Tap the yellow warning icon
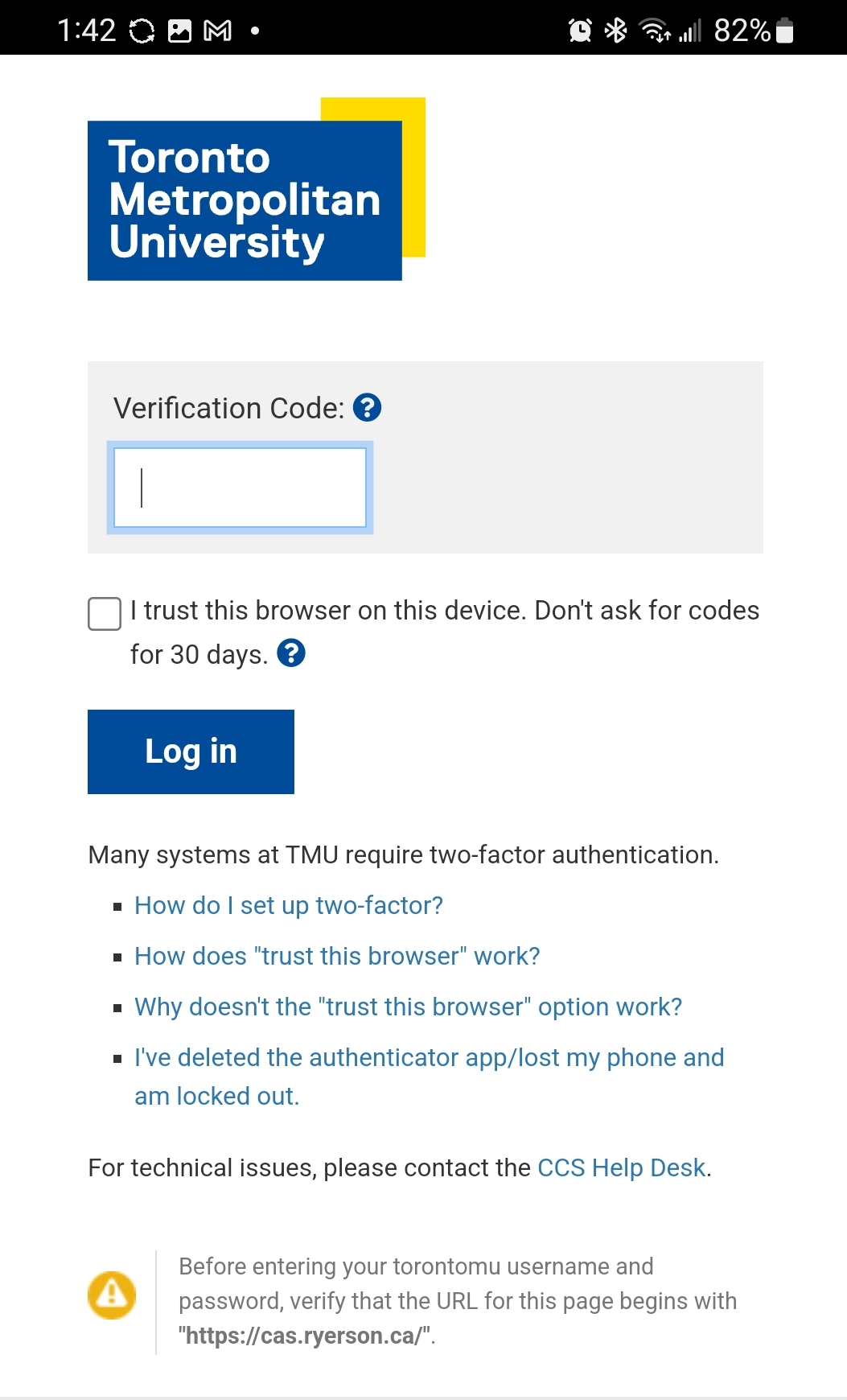The height and width of the screenshot is (1400, 847). [112, 1295]
